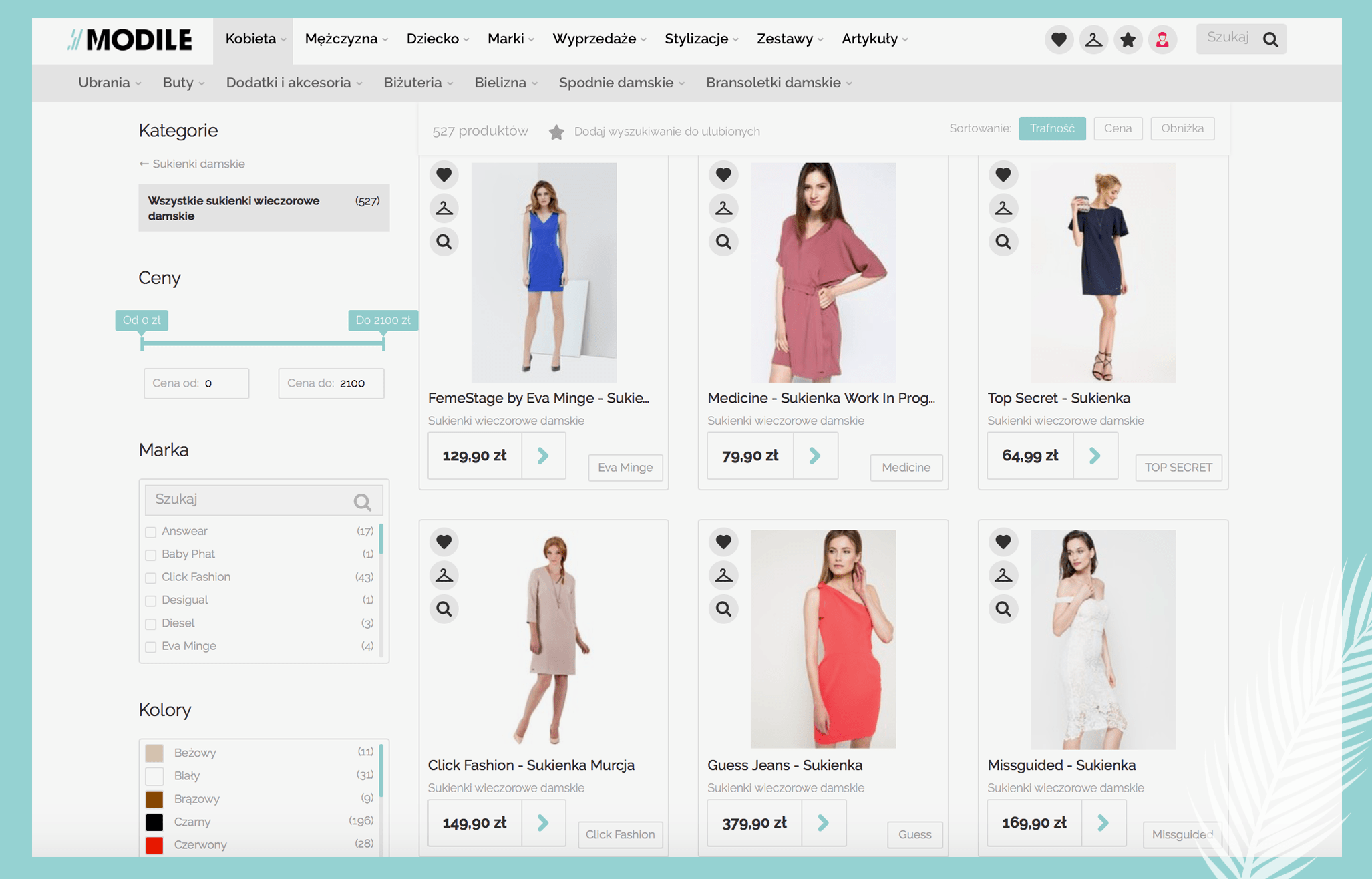Image resolution: width=1372 pixels, height=879 pixels.
Task: Add Guess Jeans dress to wardrobe hanger
Action: pyautogui.click(x=723, y=575)
